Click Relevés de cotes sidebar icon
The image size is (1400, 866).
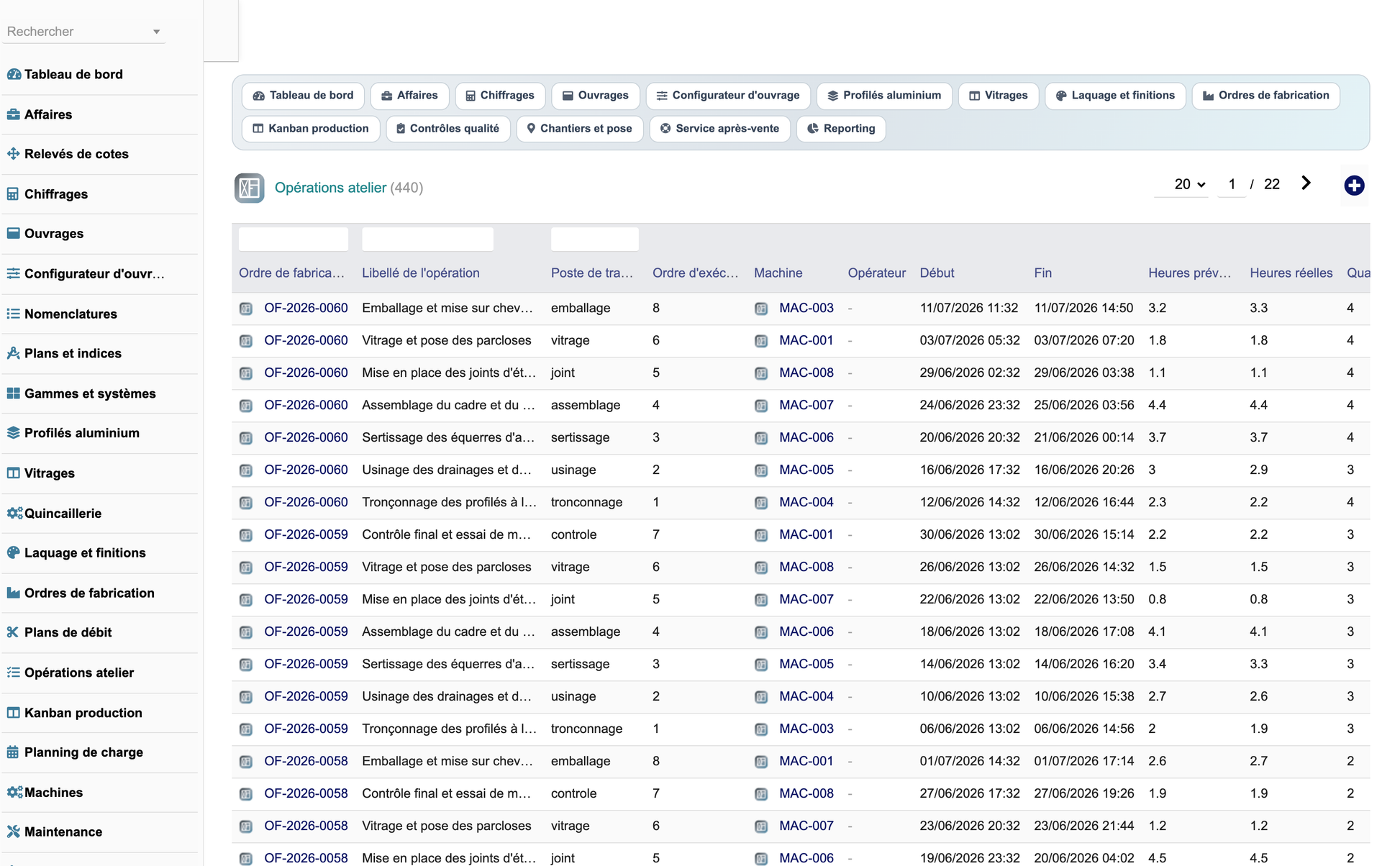point(14,154)
